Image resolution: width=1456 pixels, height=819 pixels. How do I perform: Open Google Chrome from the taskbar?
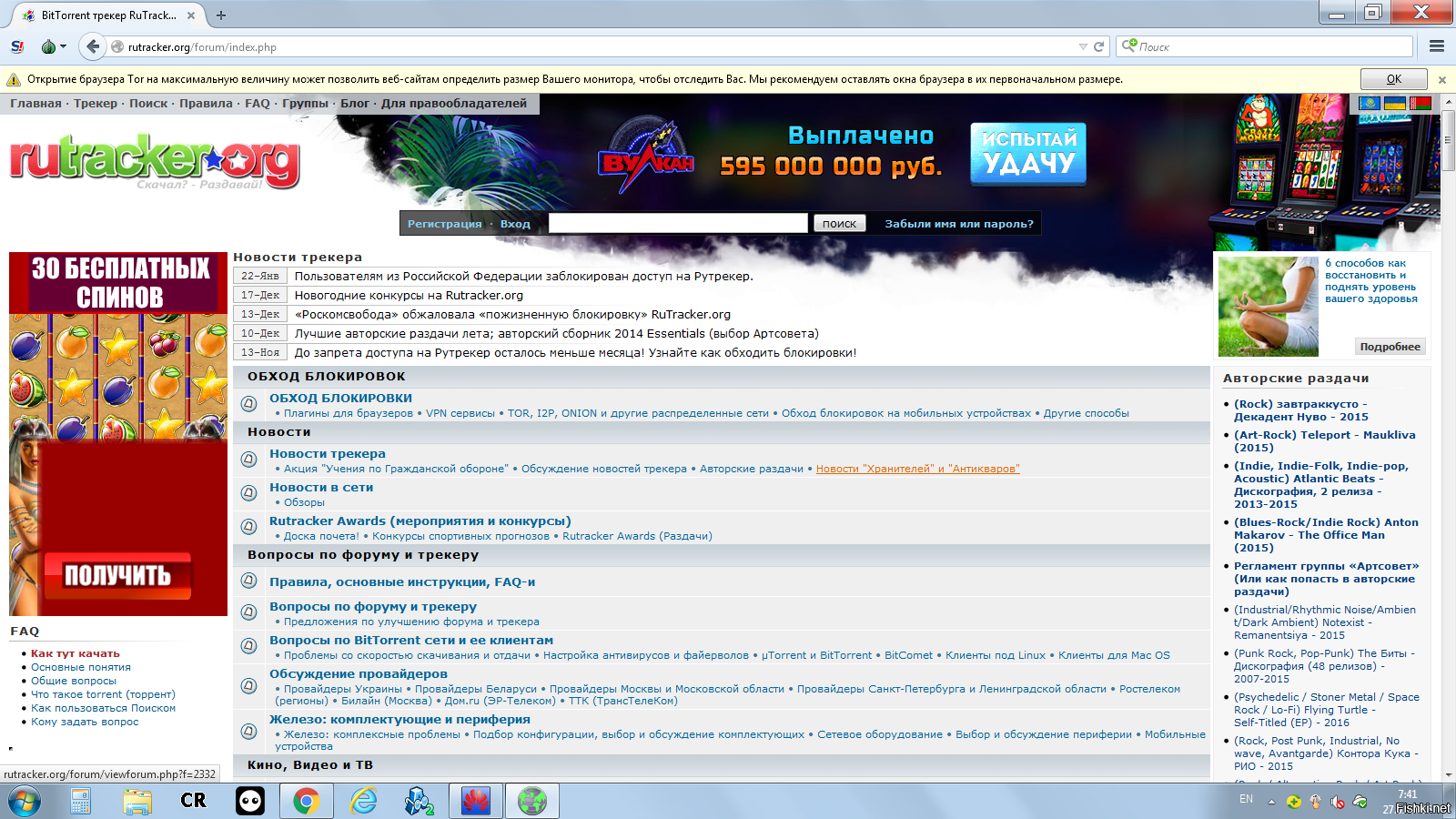[x=306, y=802]
